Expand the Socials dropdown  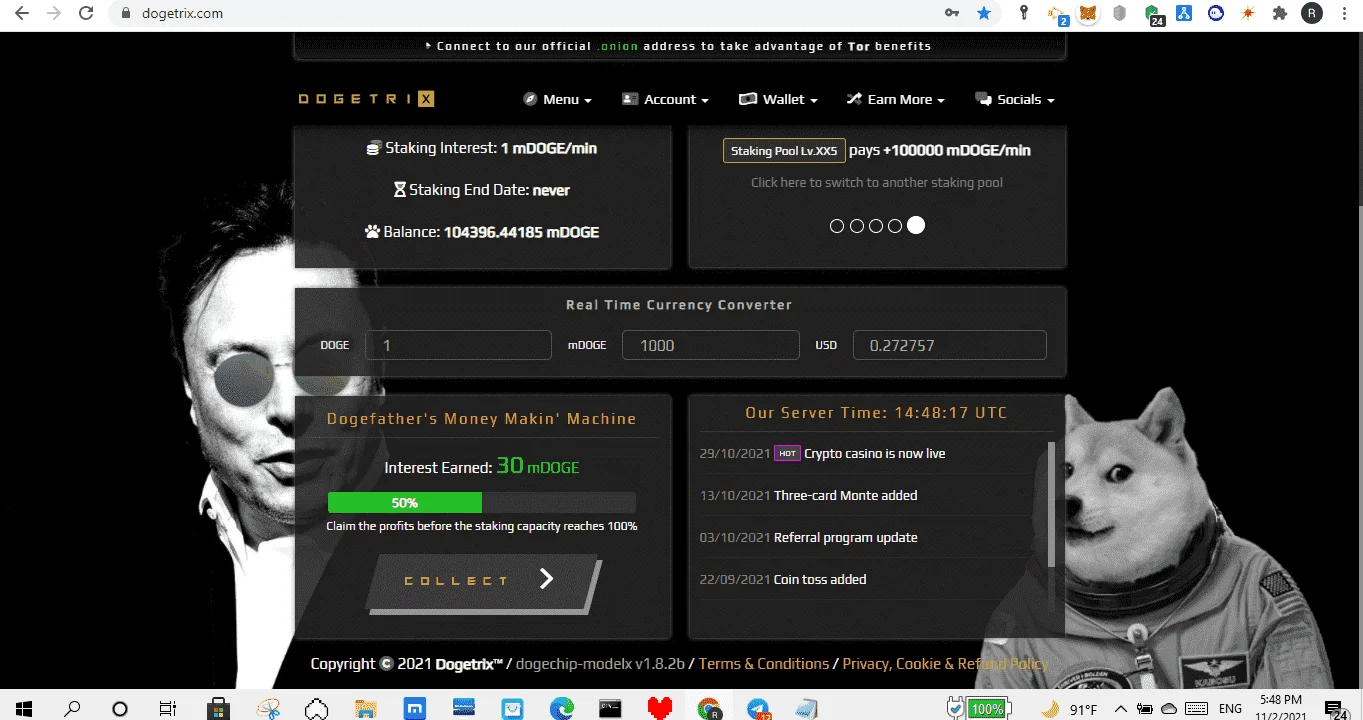pyautogui.click(x=1015, y=99)
